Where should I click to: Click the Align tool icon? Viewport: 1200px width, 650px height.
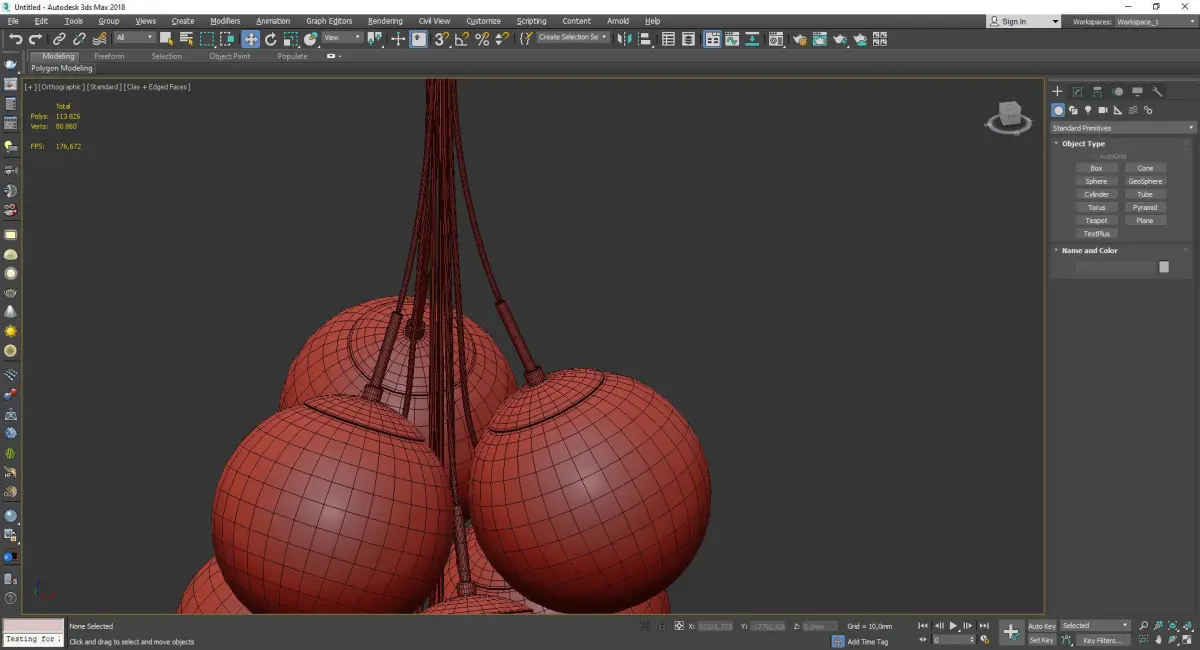pos(645,39)
